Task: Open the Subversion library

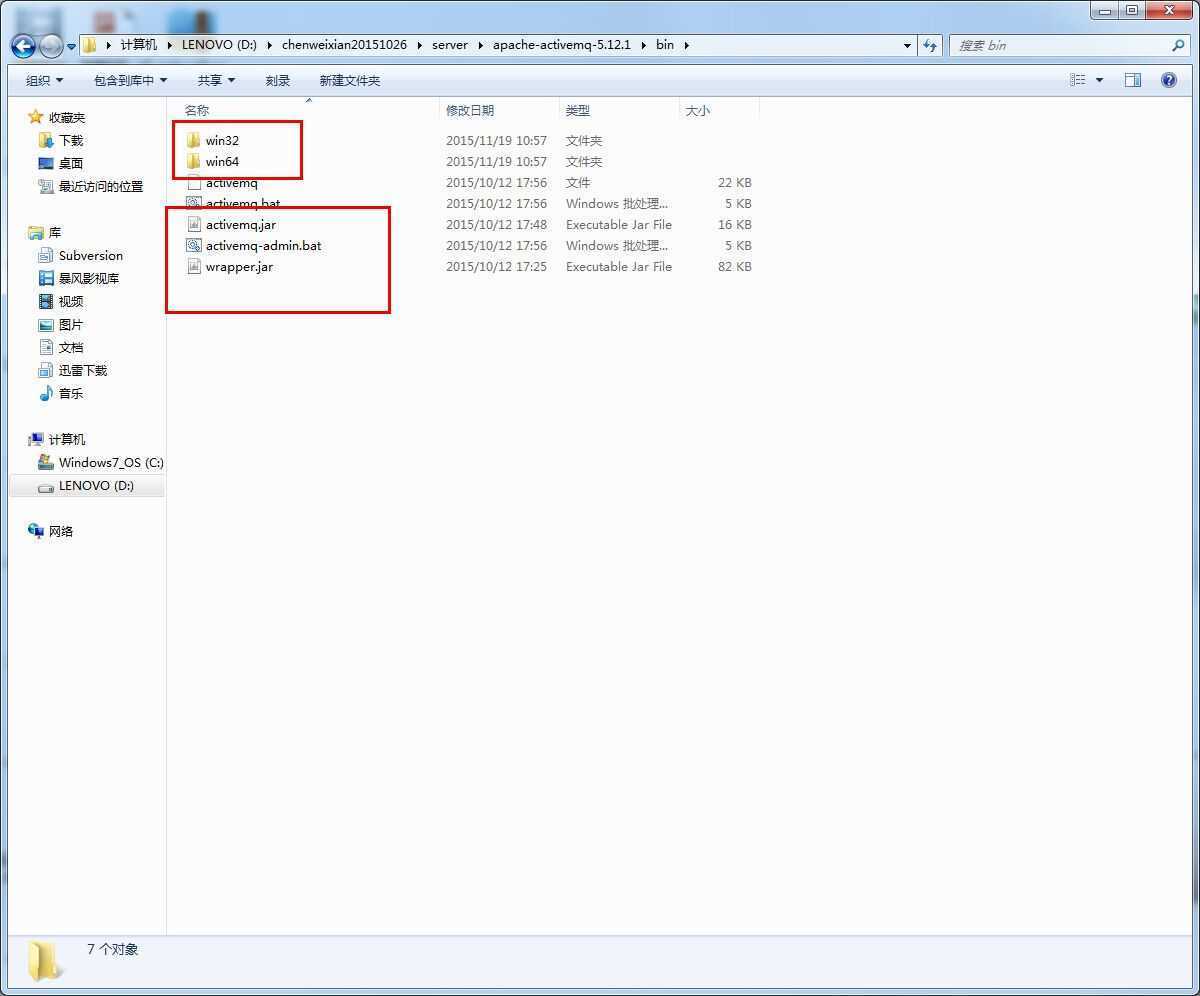Action: pos(90,255)
